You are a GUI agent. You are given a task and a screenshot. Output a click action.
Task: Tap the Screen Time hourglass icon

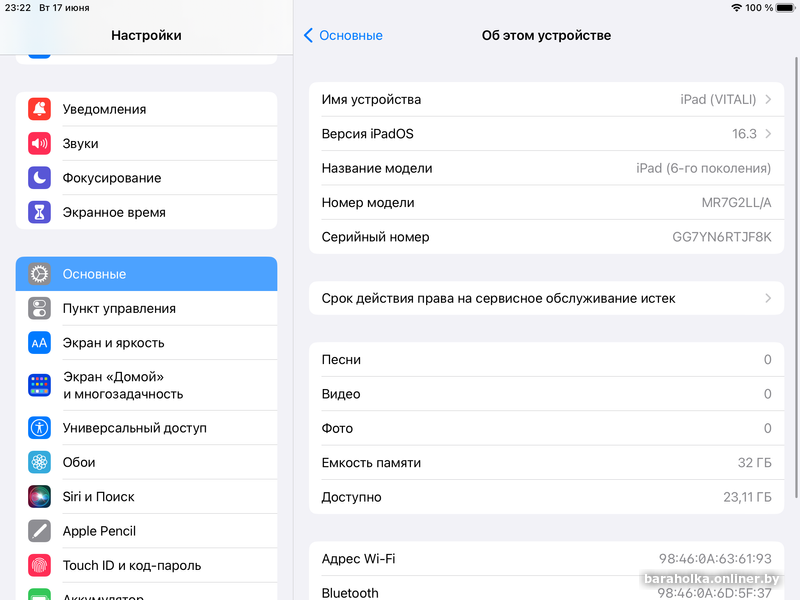[x=39, y=212]
